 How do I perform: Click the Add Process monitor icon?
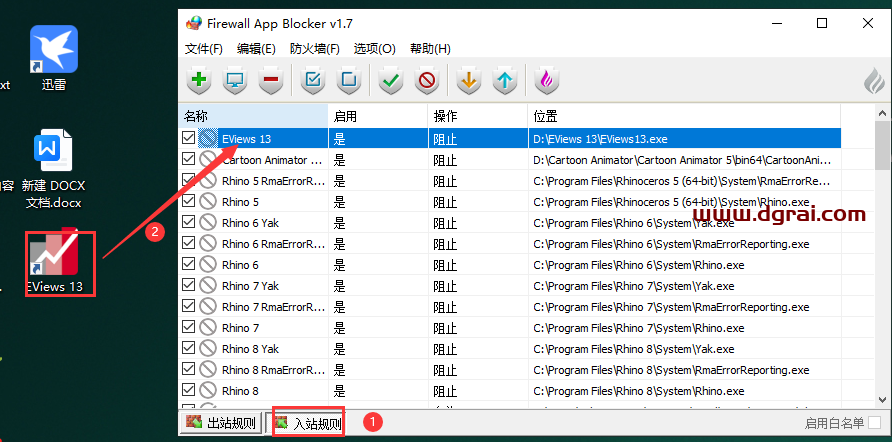234,81
